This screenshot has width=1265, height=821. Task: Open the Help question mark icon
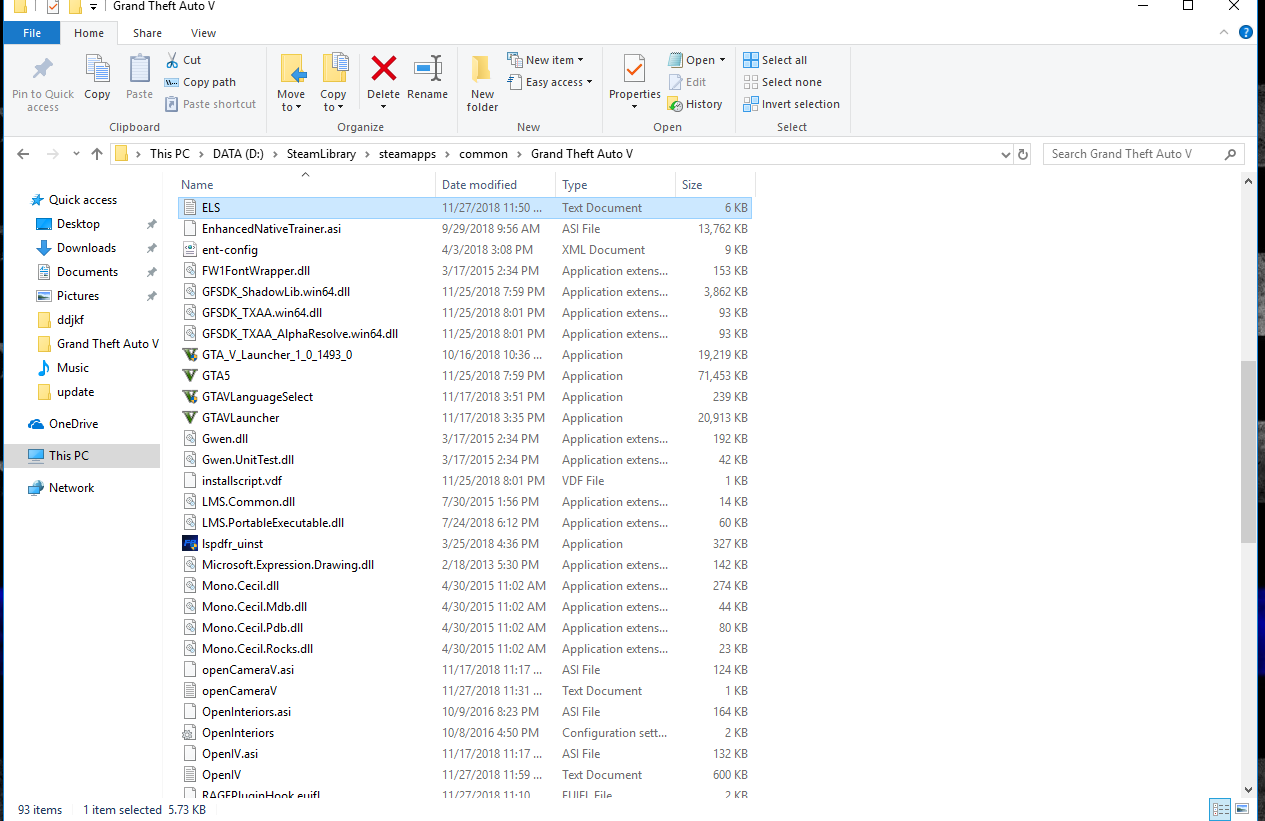pyautogui.click(x=1246, y=32)
